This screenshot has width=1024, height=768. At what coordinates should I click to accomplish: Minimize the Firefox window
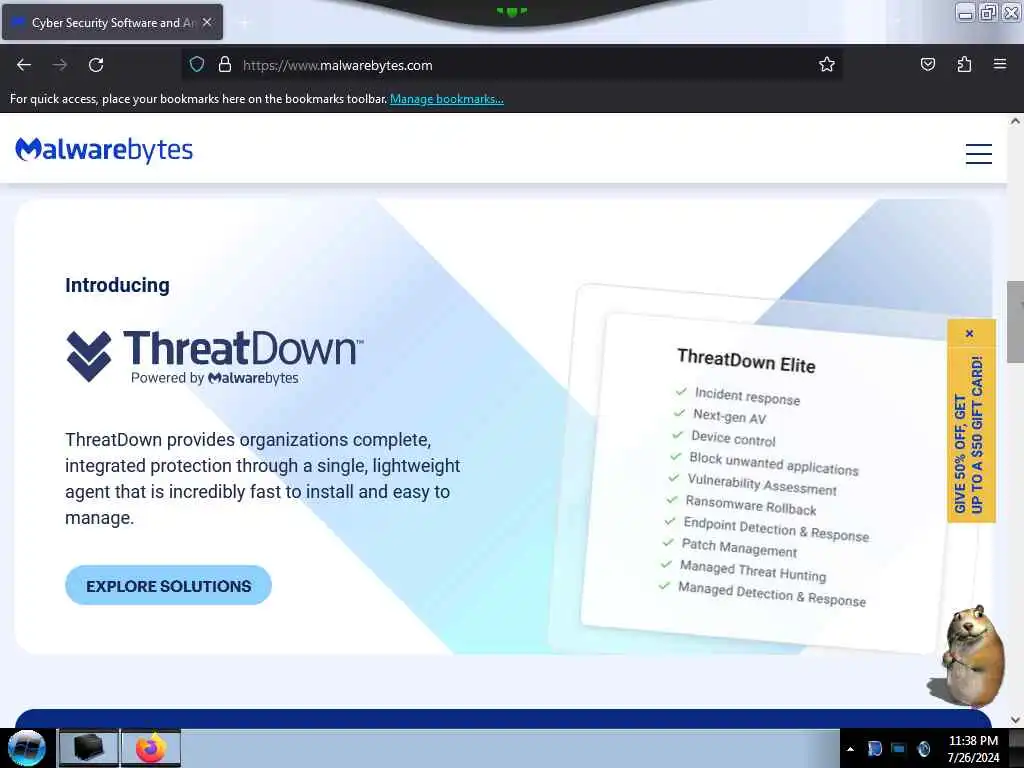[x=965, y=12]
